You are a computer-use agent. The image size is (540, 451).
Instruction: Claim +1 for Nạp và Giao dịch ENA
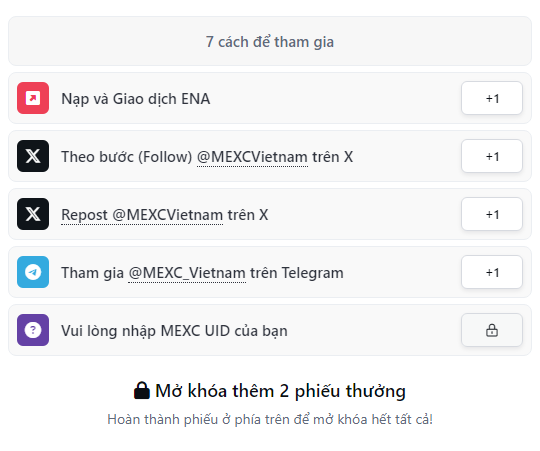492,98
